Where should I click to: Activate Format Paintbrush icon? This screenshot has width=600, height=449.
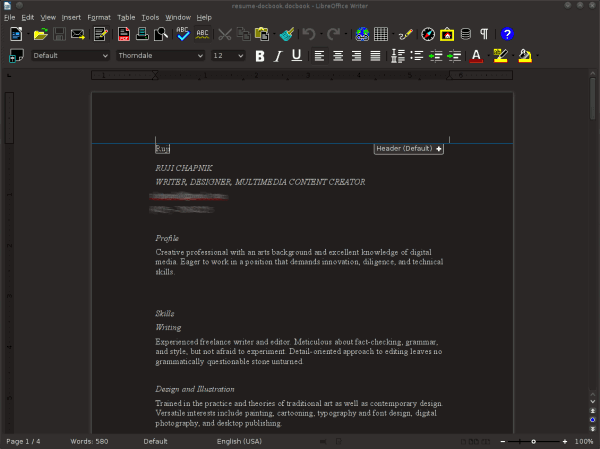click(x=287, y=34)
